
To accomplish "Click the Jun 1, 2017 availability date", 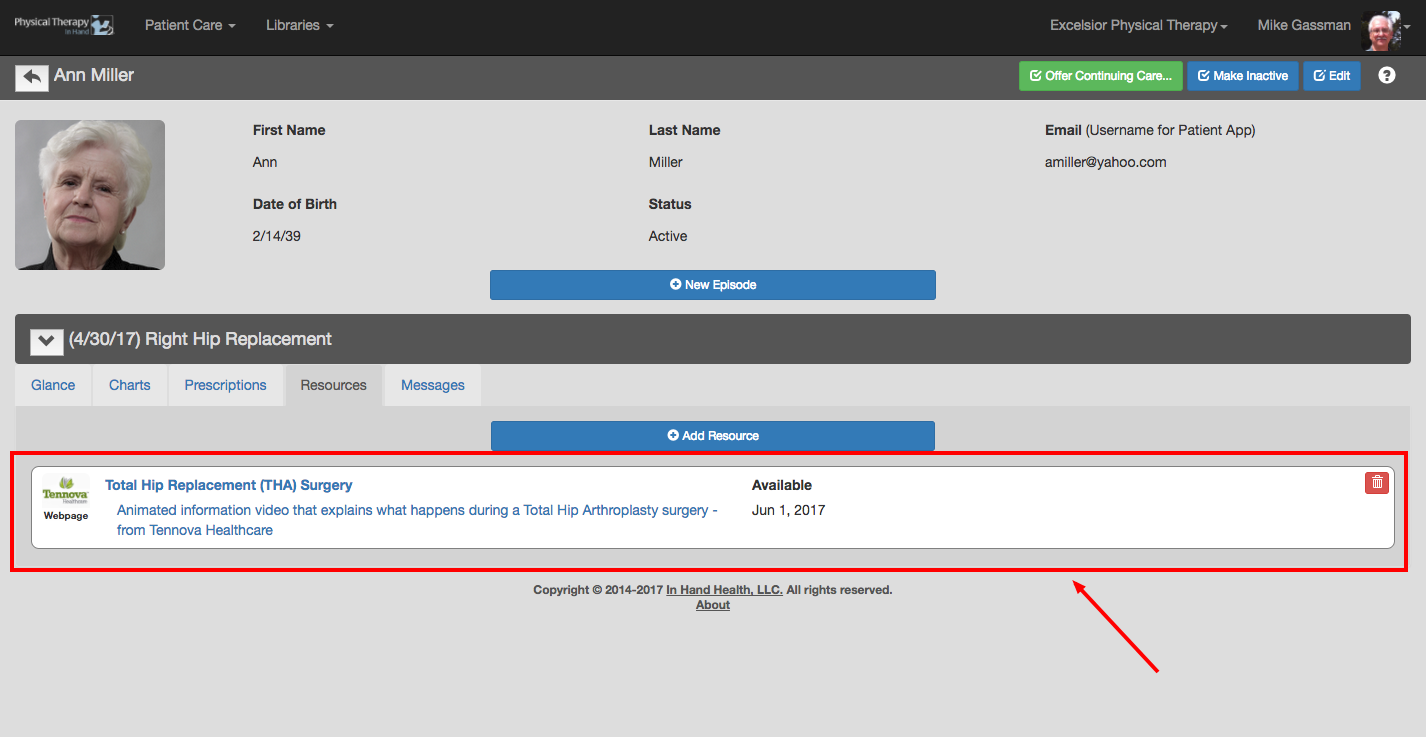I will 789,510.
